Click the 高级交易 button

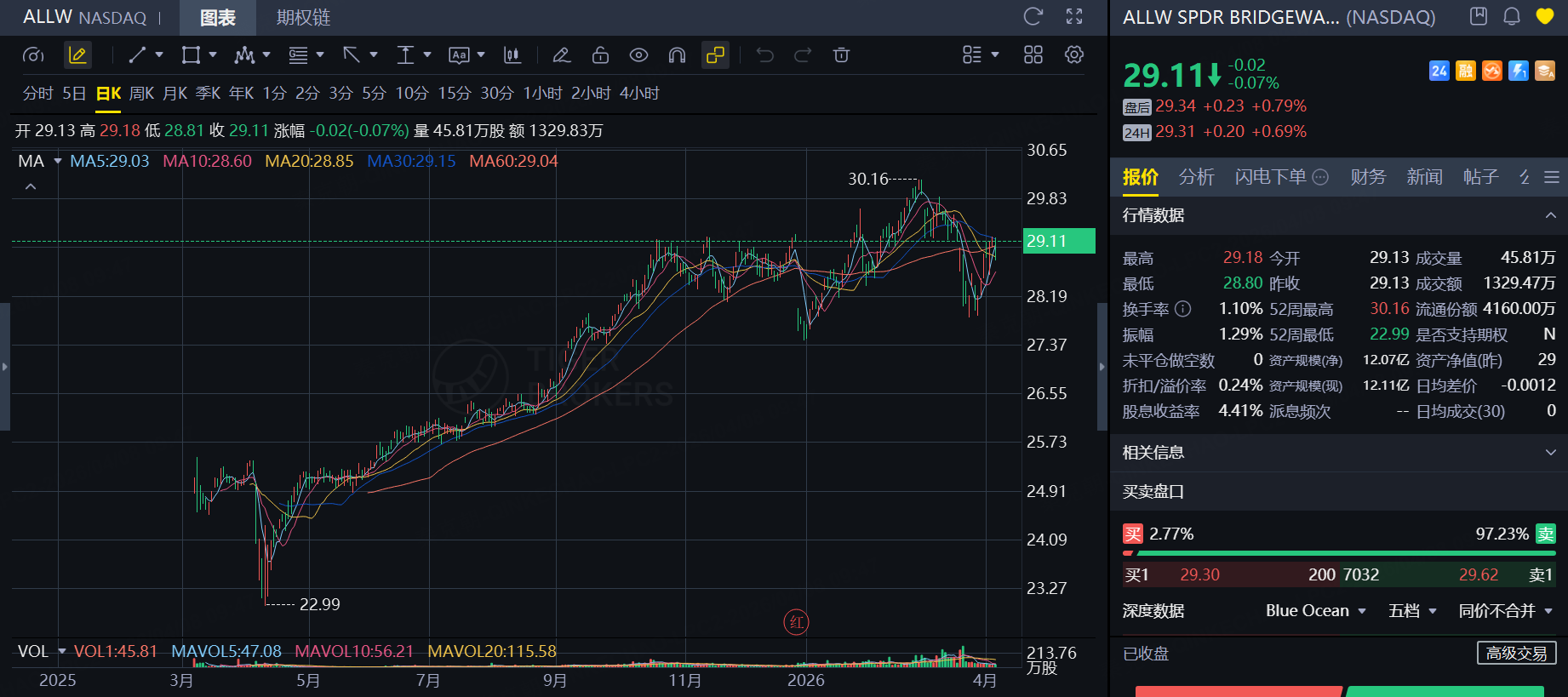point(1516,654)
